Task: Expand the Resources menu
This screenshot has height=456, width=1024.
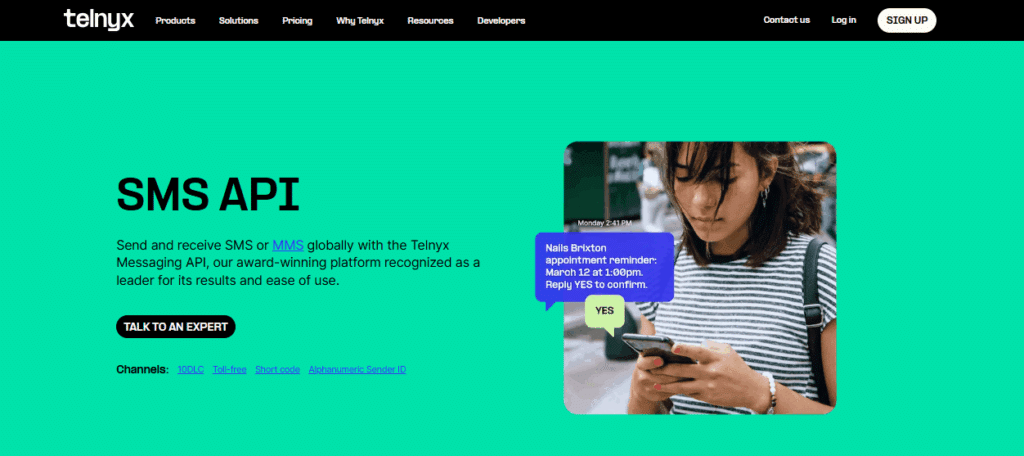Action: (x=430, y=20)
